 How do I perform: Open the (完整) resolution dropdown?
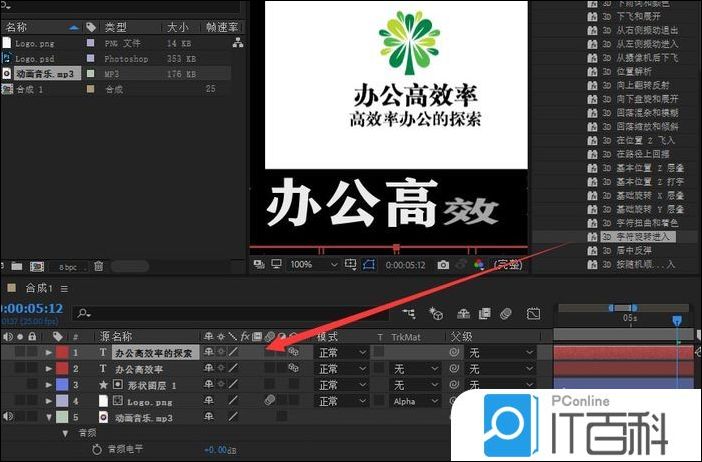507,265
